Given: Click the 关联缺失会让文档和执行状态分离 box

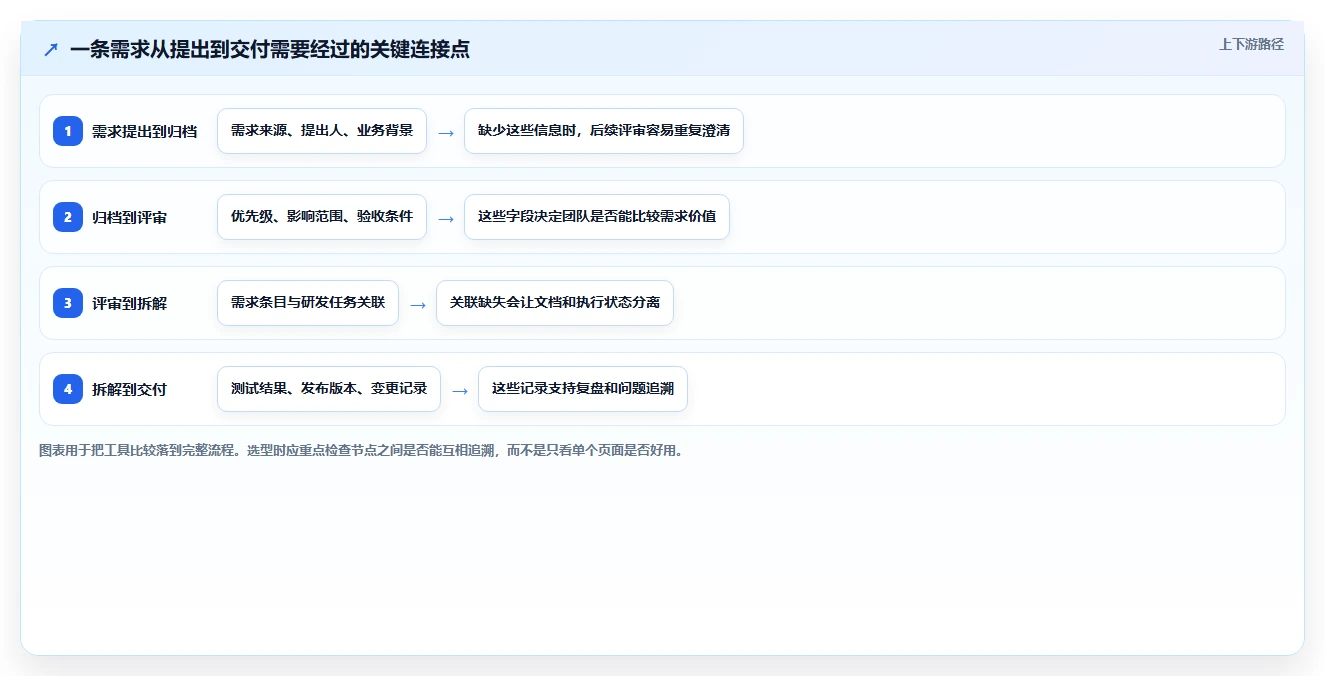Looking at the screenshot, I should point(555,303).
